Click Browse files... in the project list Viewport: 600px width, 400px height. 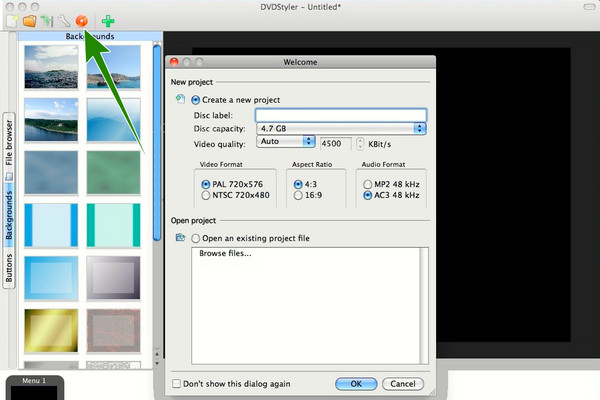(x=225, y=253)
